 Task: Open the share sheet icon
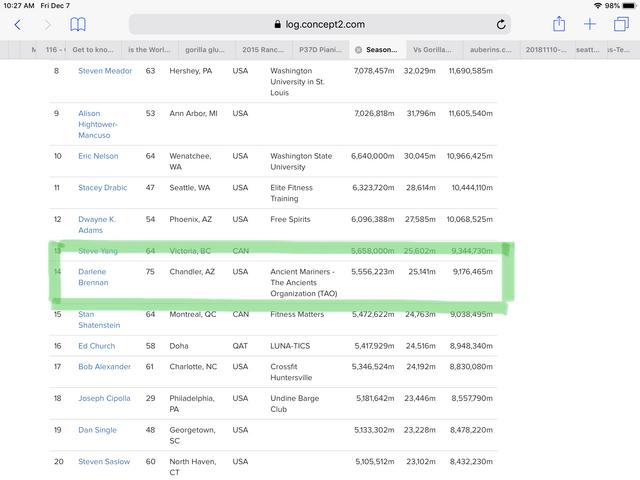tap(559, 24)
